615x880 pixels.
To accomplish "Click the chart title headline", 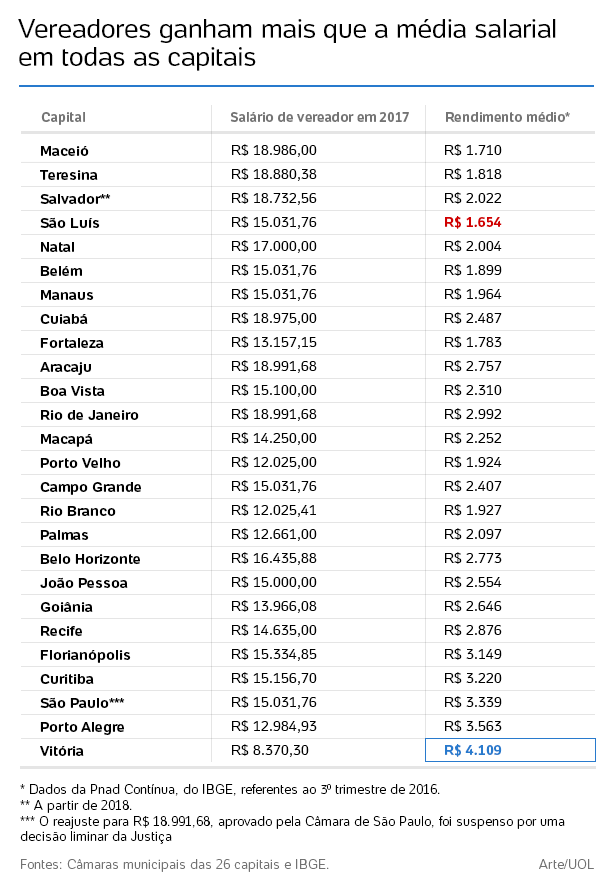I will [x=288, y=44].
